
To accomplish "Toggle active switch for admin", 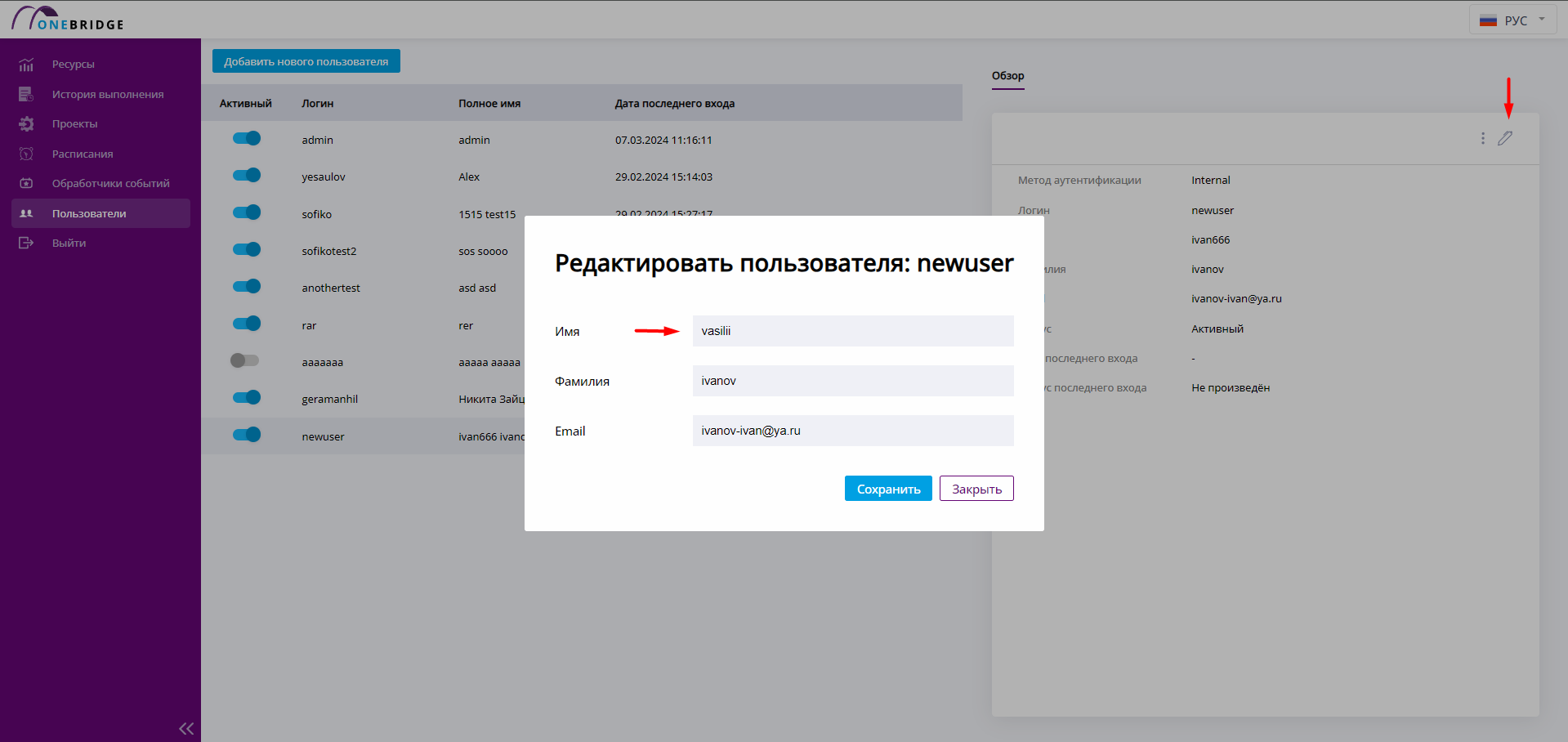I will [x=246, y=138].
